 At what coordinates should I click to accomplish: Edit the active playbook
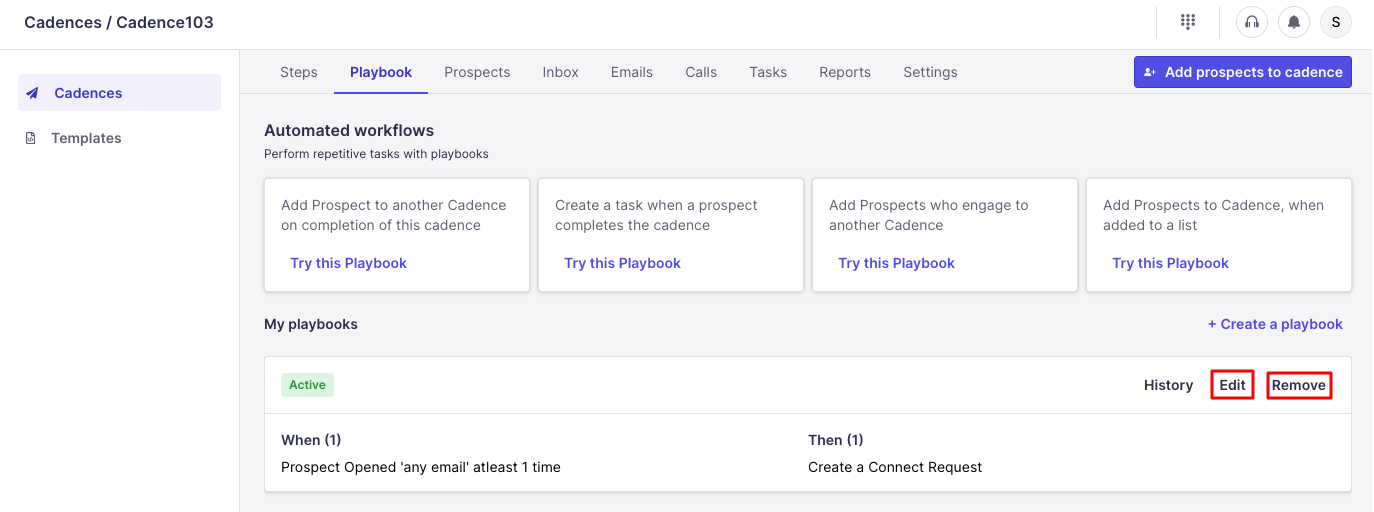(x=1232, y=385)
